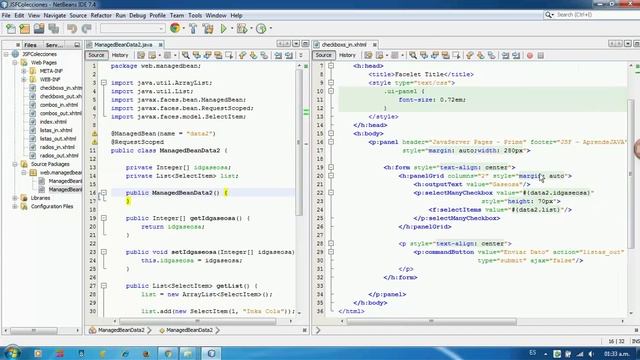Select combos_in.xhtml in the project tree

pyautogui.click(x=58, y=105)
